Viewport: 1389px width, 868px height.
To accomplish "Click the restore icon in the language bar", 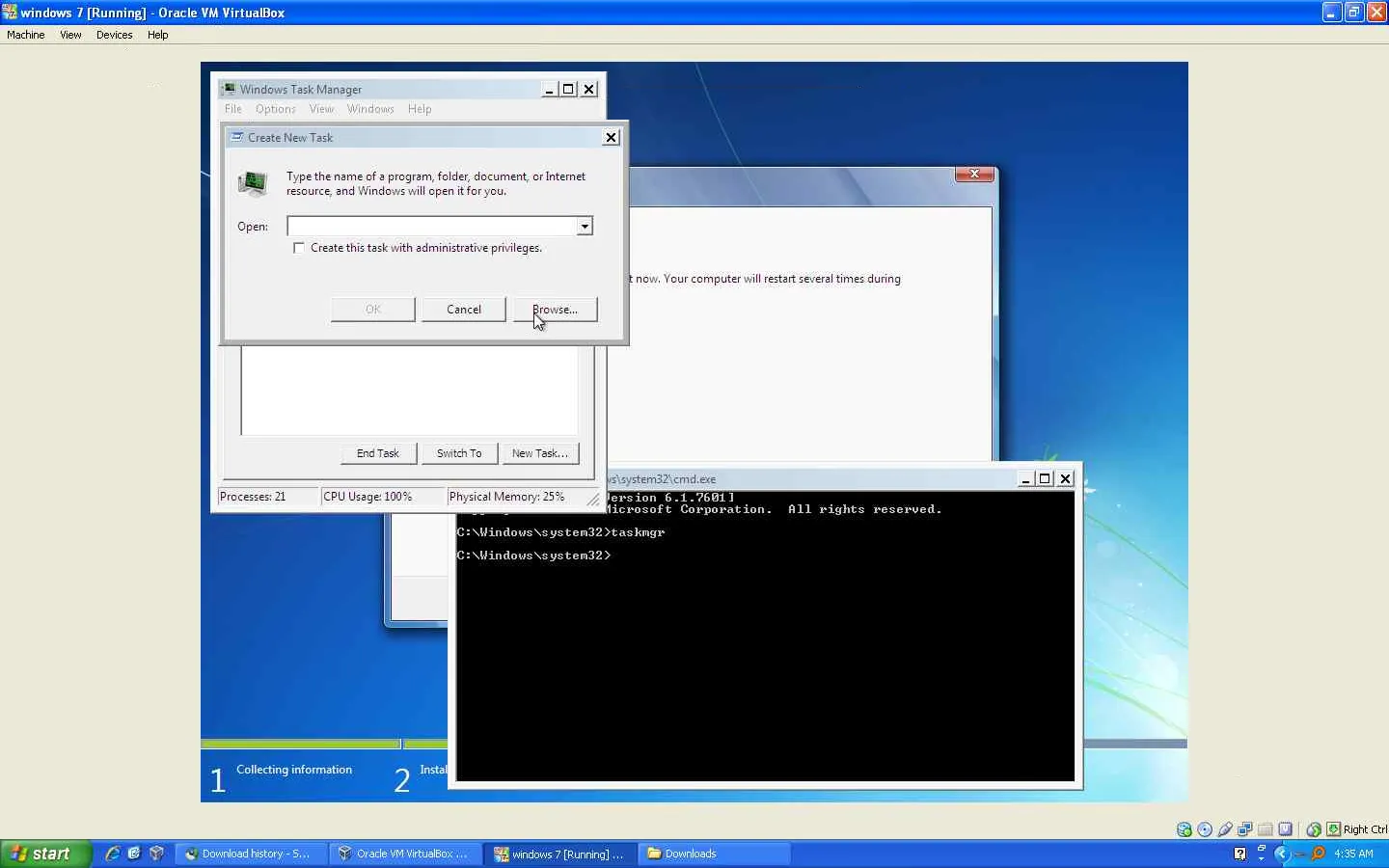I will [x=1261, y=849].
